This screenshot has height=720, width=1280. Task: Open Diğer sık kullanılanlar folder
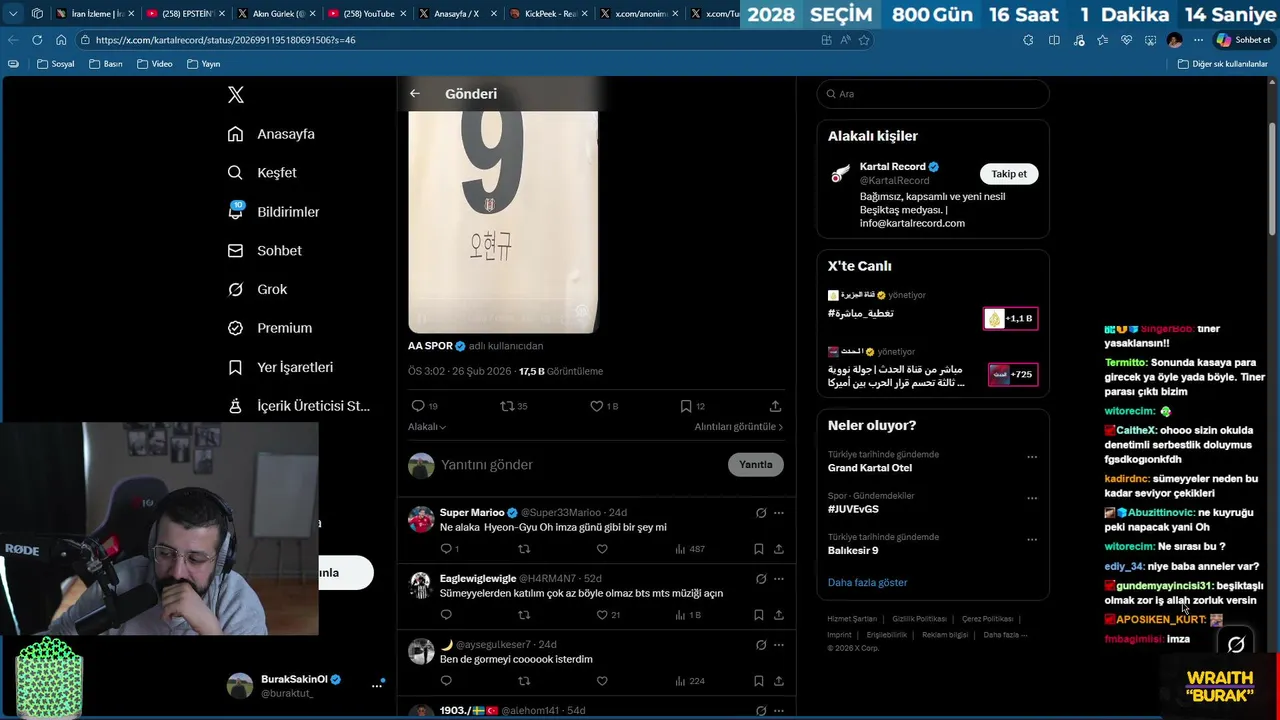click(x=1223, y=64)
